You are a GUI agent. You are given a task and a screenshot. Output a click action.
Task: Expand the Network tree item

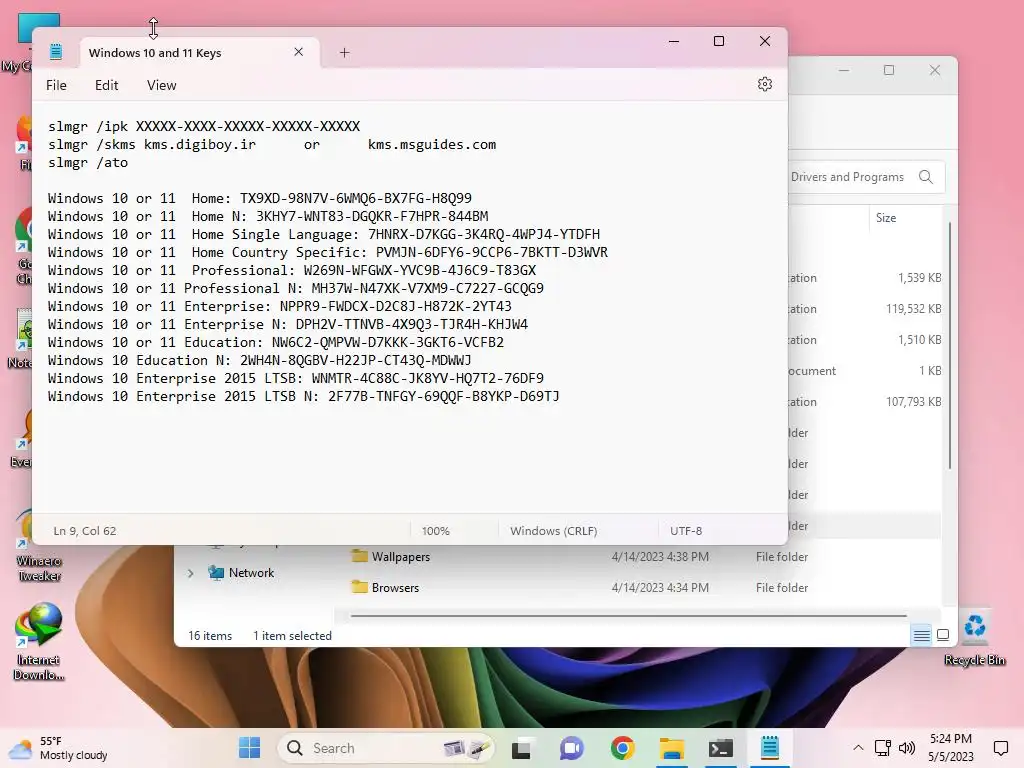(x=190, y=573)
